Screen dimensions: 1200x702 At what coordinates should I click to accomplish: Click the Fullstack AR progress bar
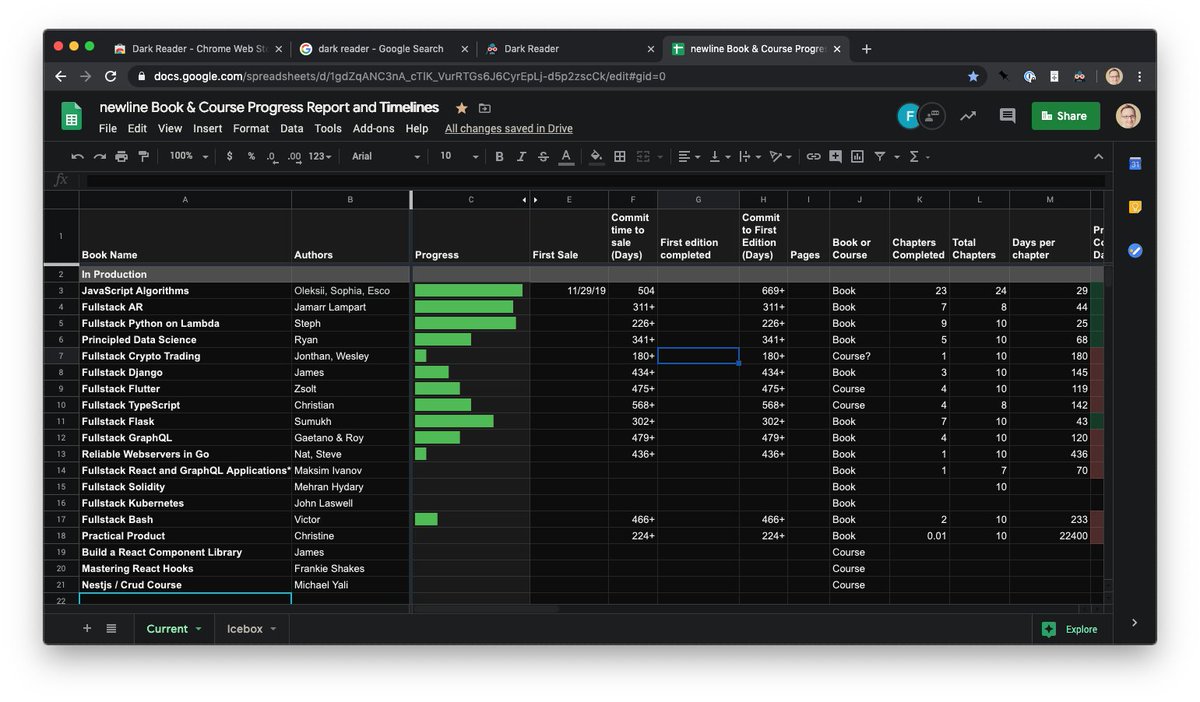464,307
